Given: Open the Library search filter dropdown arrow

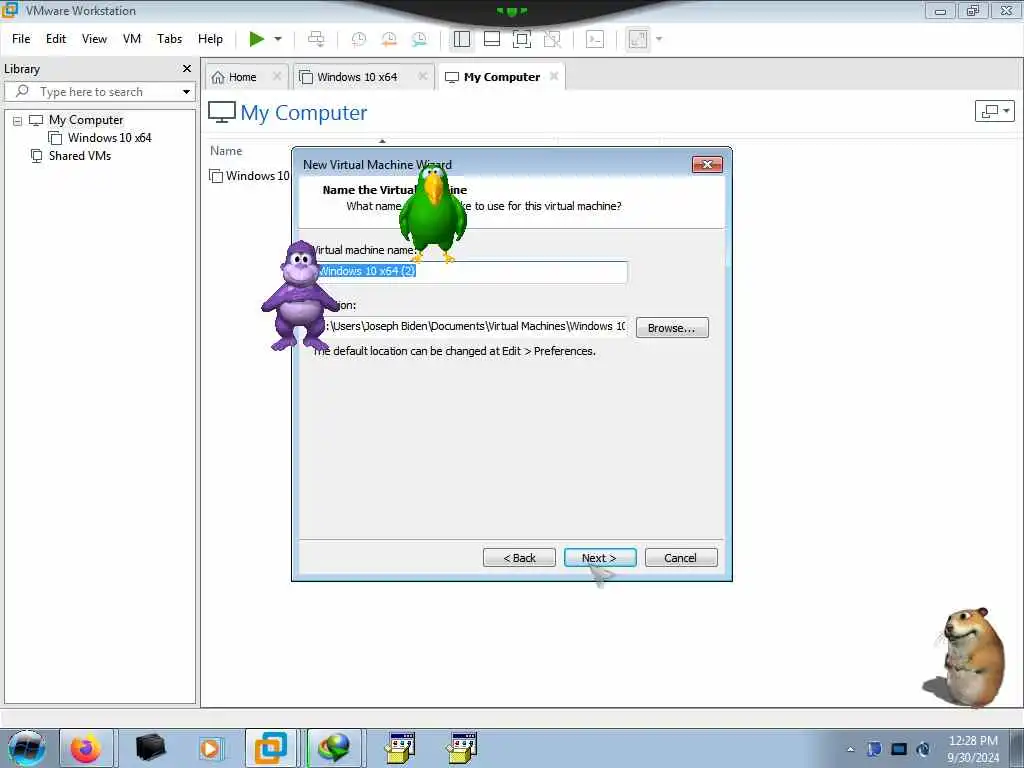Looking at the screenshot, I should [186, 91].
